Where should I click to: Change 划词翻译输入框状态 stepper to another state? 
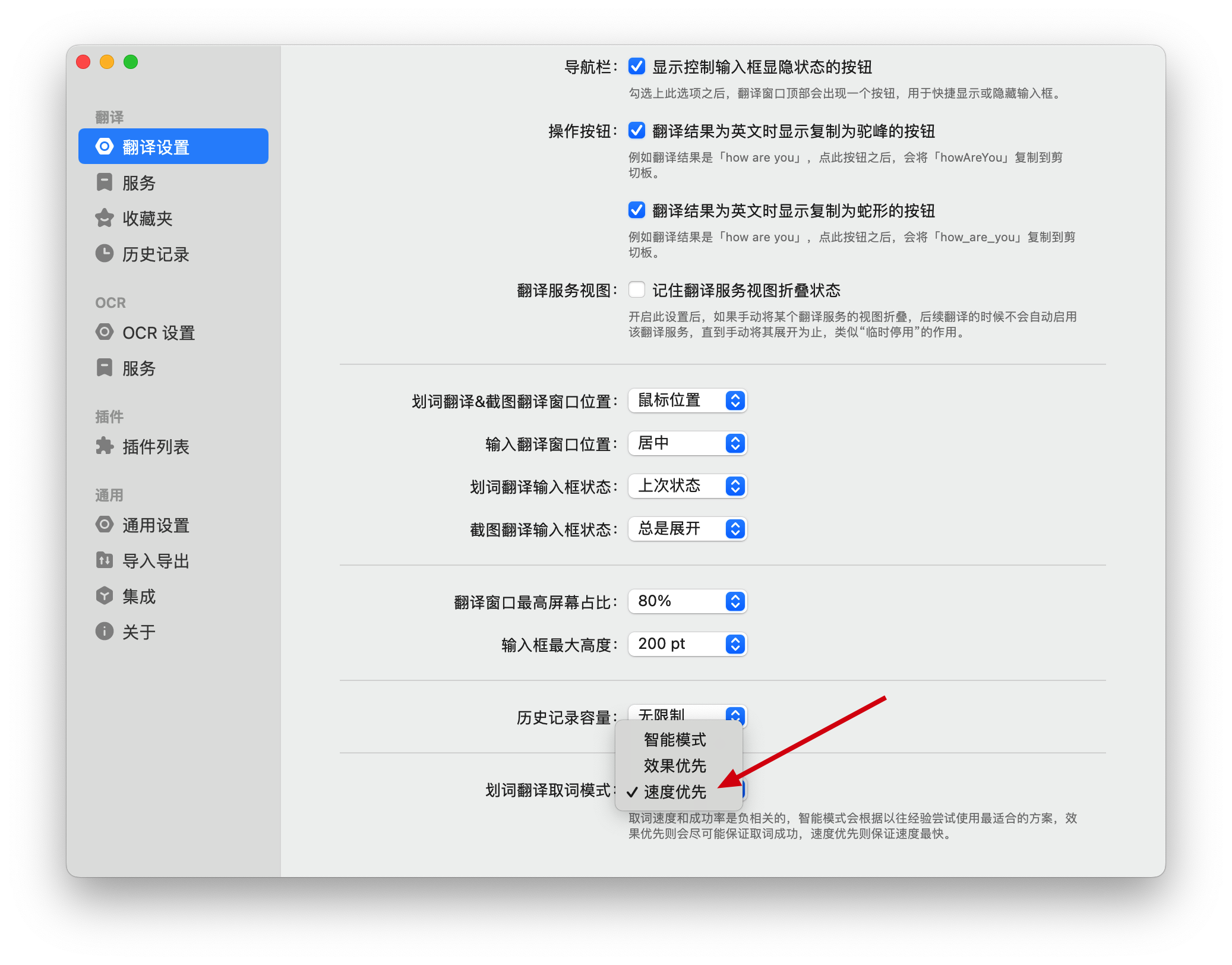pos(735,486)
